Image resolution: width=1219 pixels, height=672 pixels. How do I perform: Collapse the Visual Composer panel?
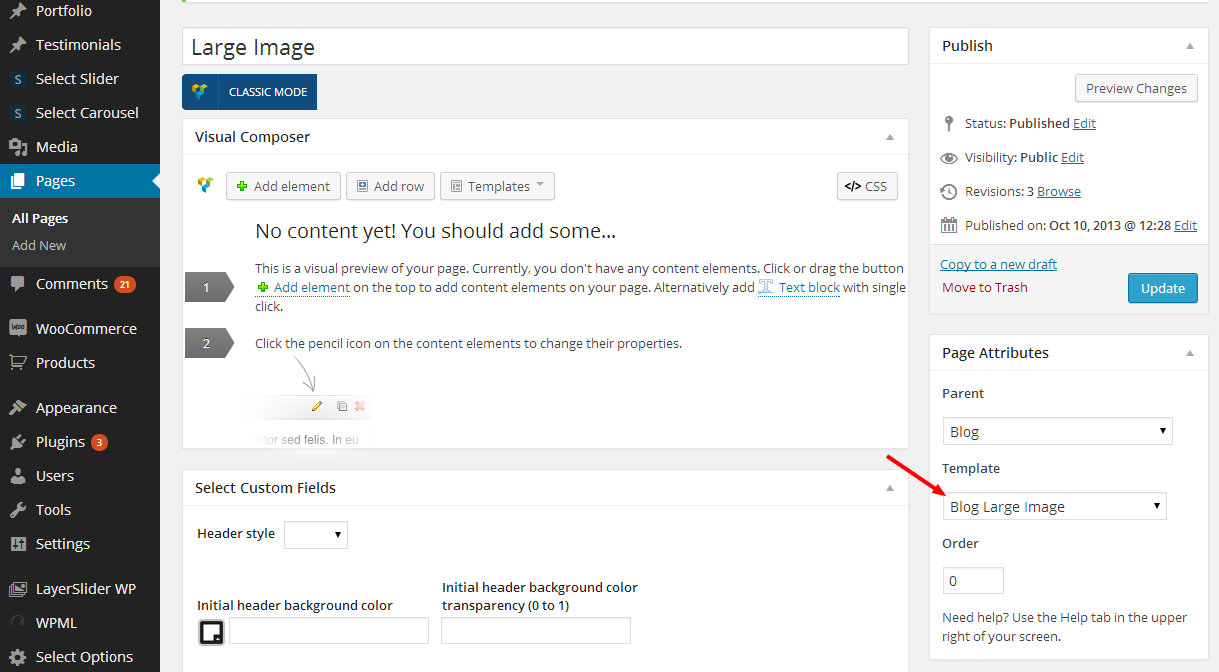(889, 137)
